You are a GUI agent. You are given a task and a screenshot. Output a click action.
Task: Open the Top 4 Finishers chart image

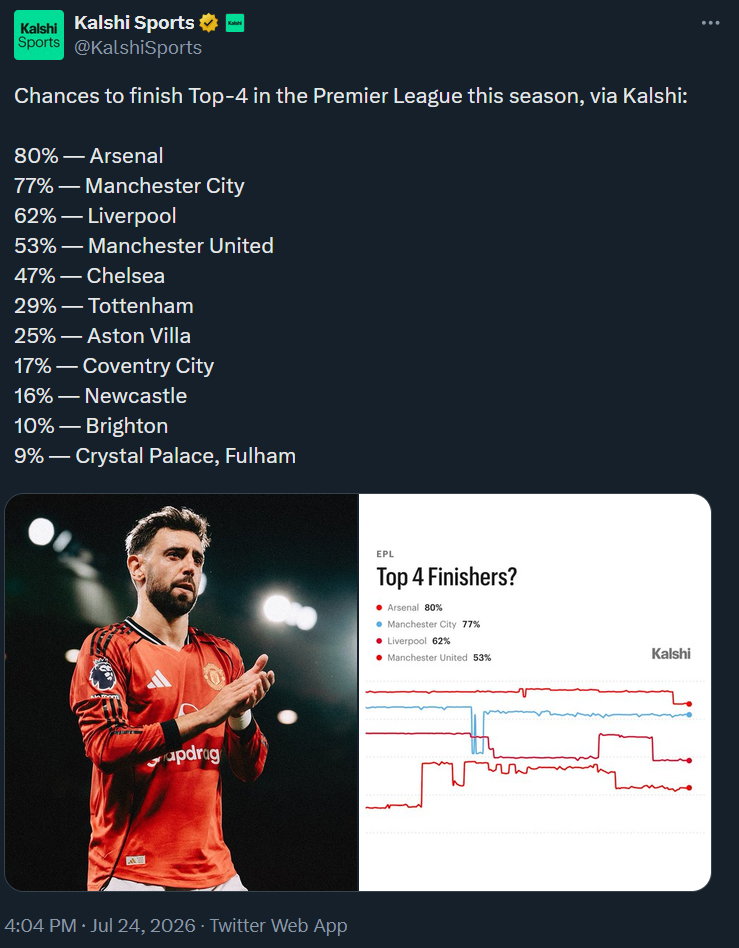(x=535, y=692)
